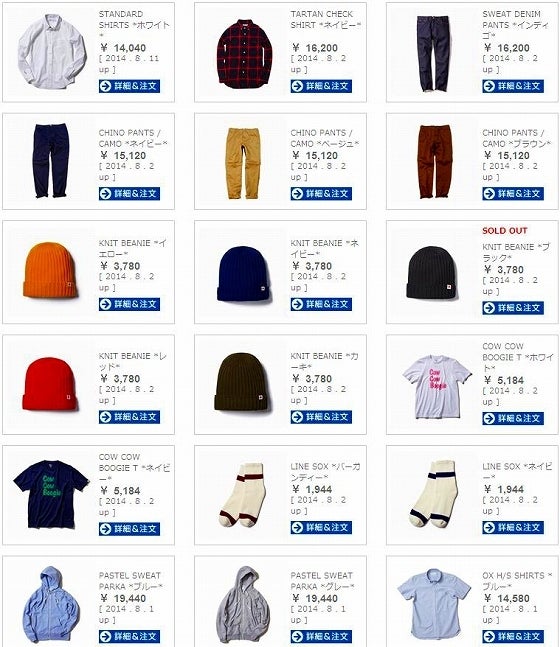Select the white Cow Cow Boogie T-shirt
Viewport: 560px width, 647px height.
pos(437,387)
